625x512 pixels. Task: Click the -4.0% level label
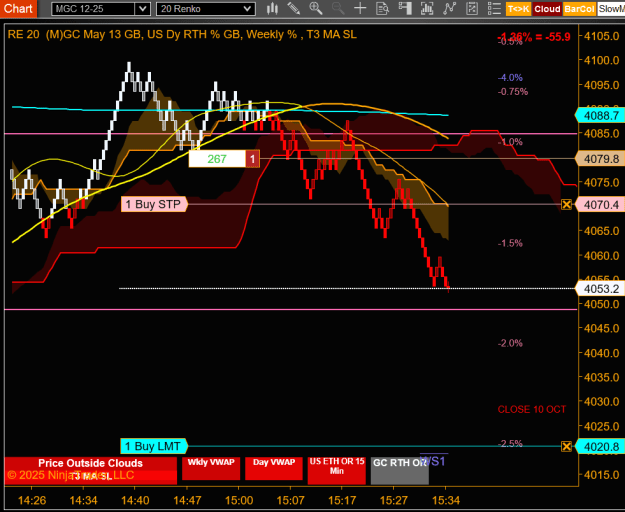click(510, 78)
